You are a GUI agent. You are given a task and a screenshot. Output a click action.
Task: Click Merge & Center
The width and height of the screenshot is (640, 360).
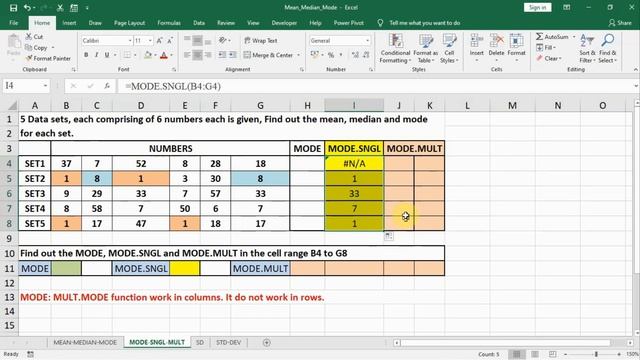269,55
